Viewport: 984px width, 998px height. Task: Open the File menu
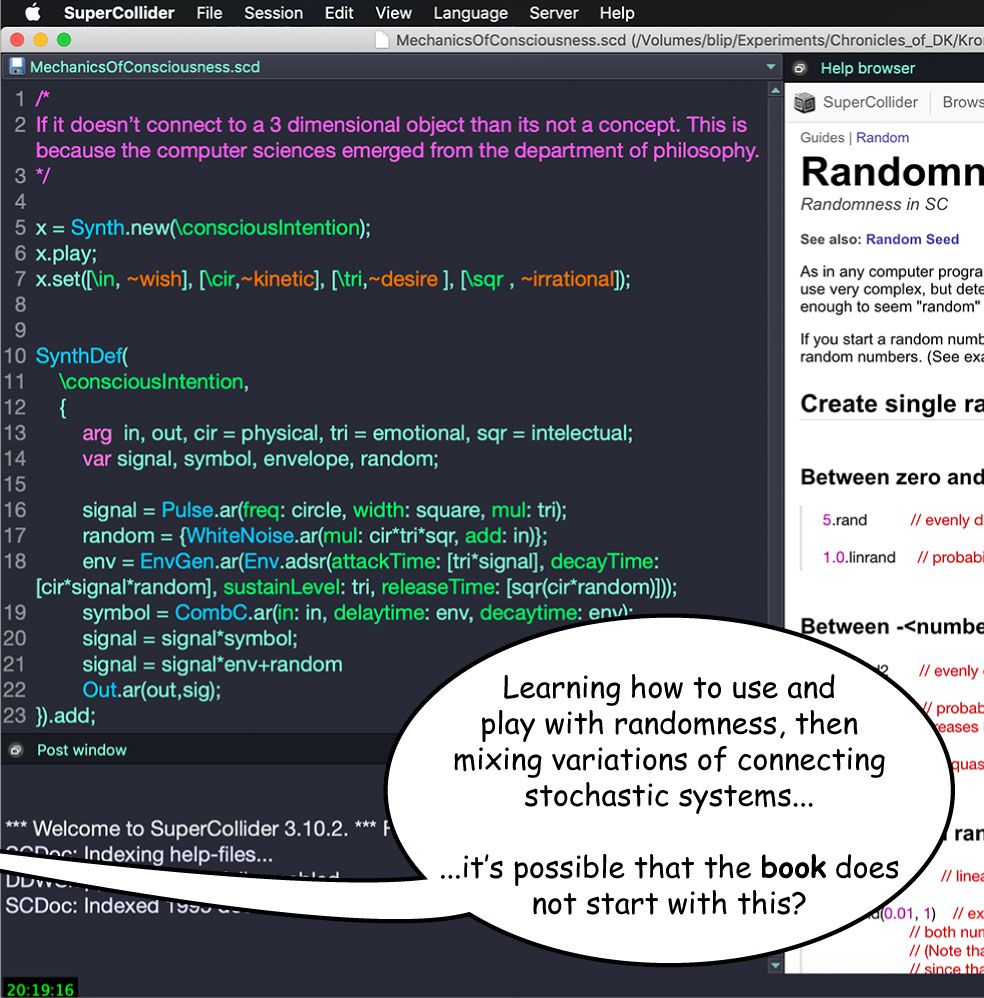[209, 13]
